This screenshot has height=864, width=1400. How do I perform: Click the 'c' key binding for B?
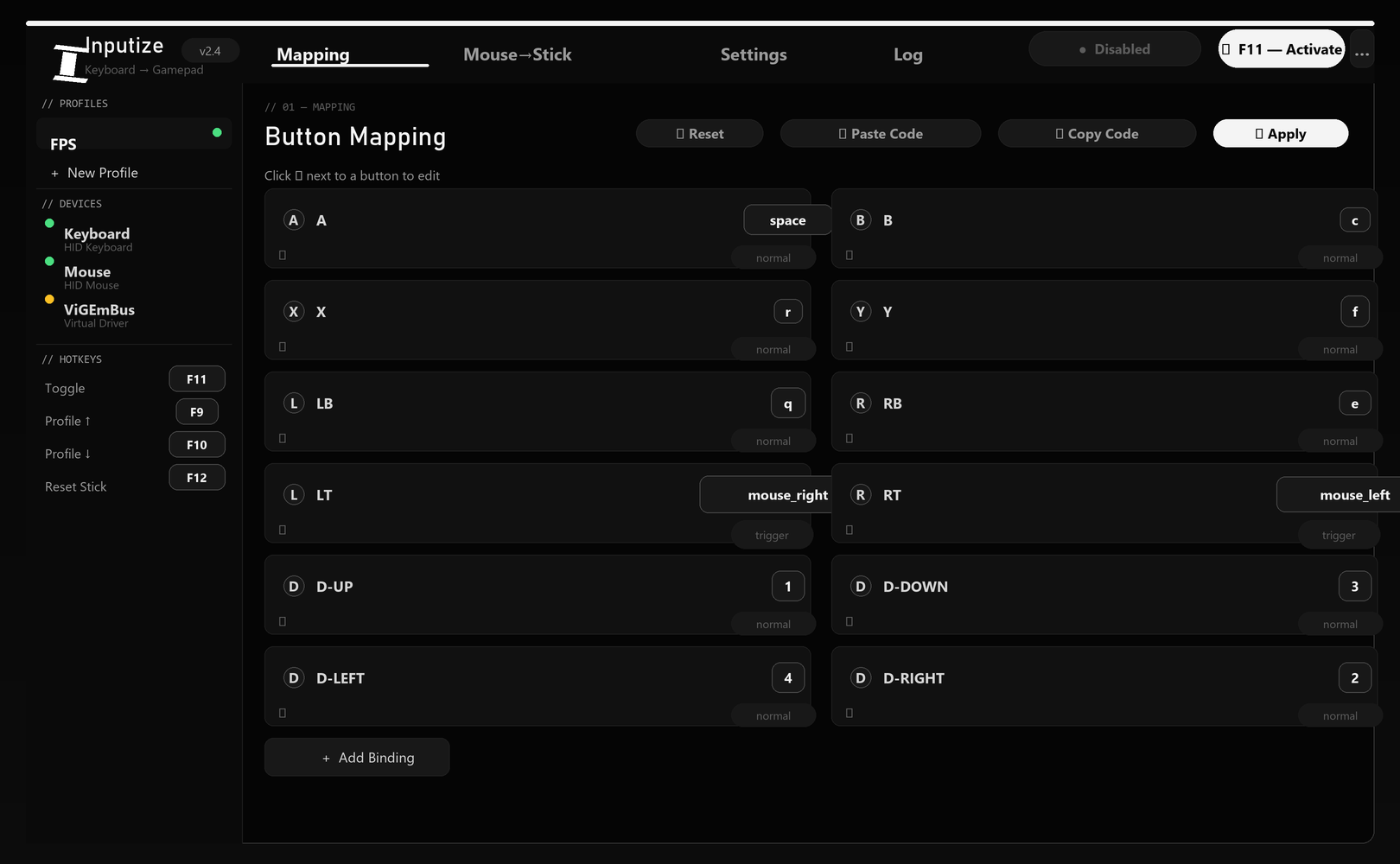1355,220
